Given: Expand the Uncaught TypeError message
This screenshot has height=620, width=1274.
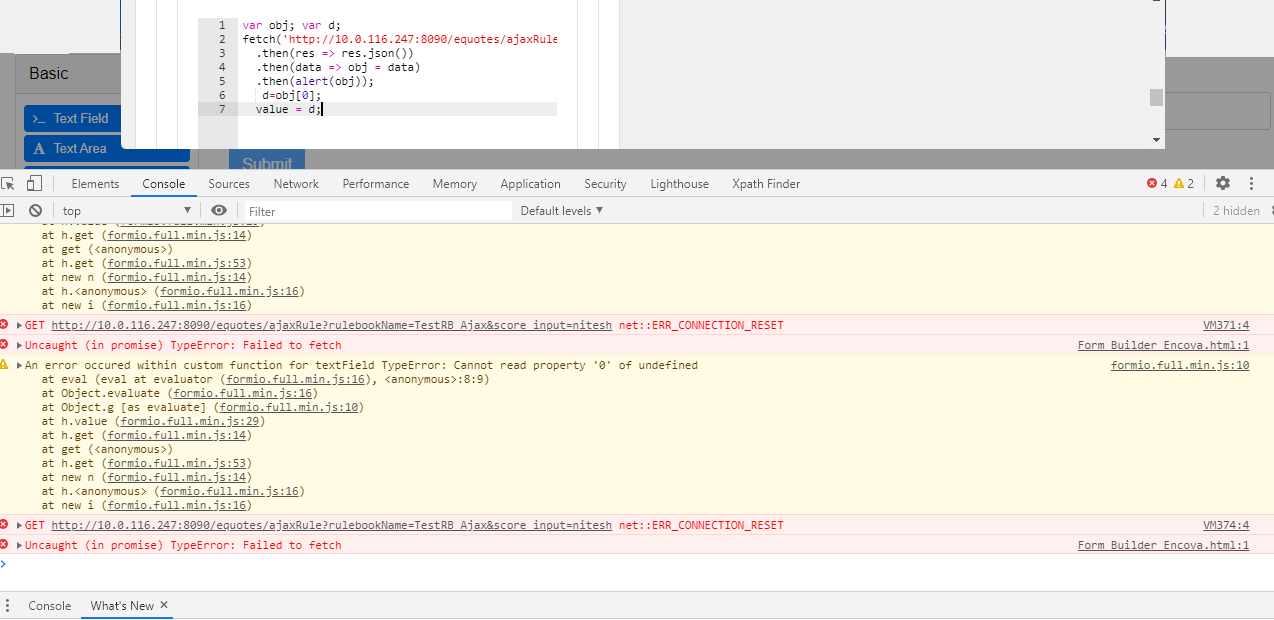Looking at the screenshot, I should tap(18, 344).
